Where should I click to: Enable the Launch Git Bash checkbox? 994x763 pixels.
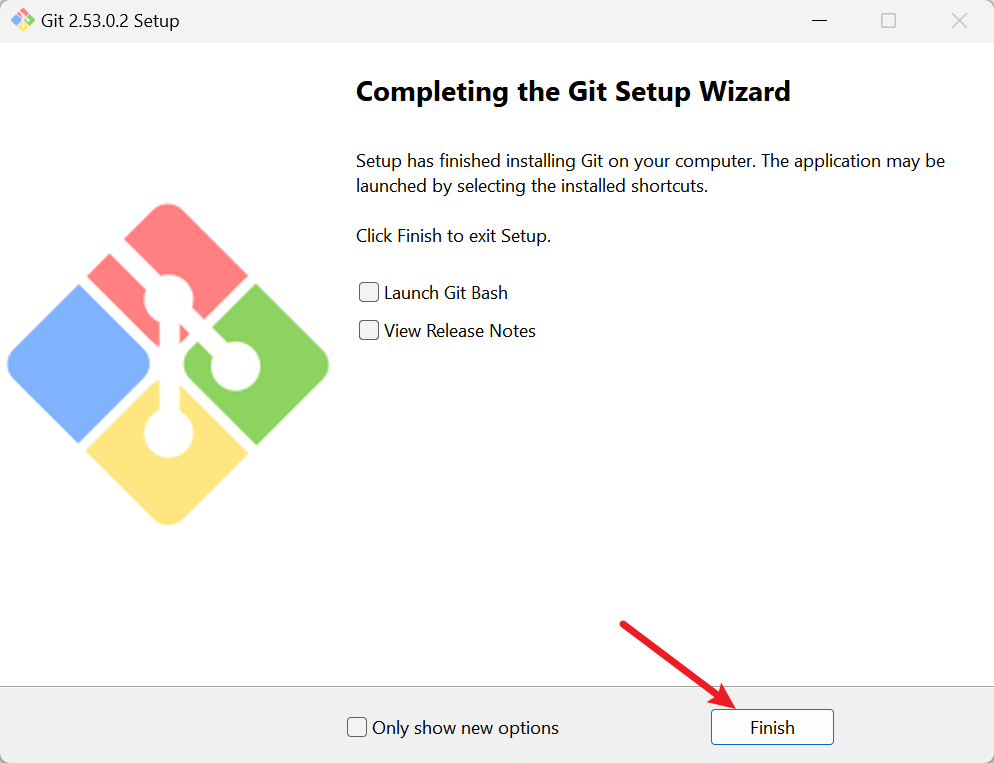click(369, 293)
